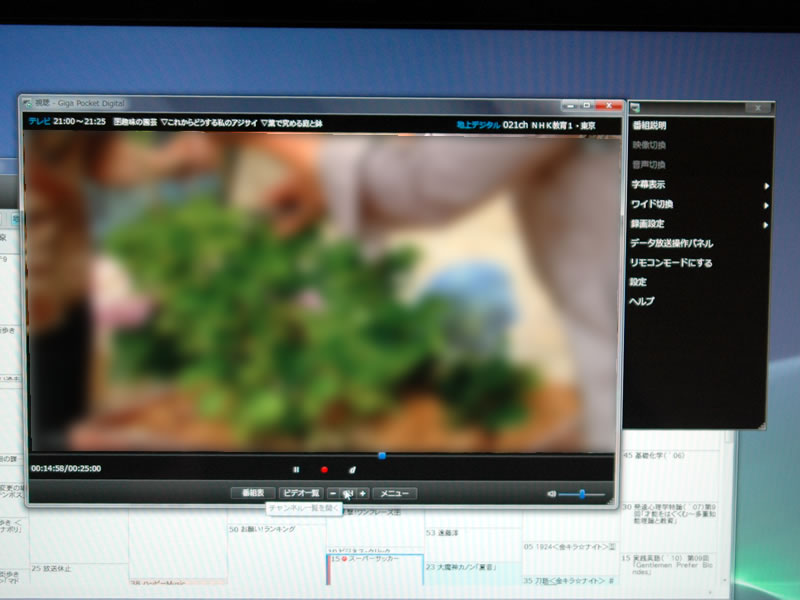The height and width of the screenshot is (600, 800).
Task: Choose リモコンモードにする menu item
Action: (670, 263)
